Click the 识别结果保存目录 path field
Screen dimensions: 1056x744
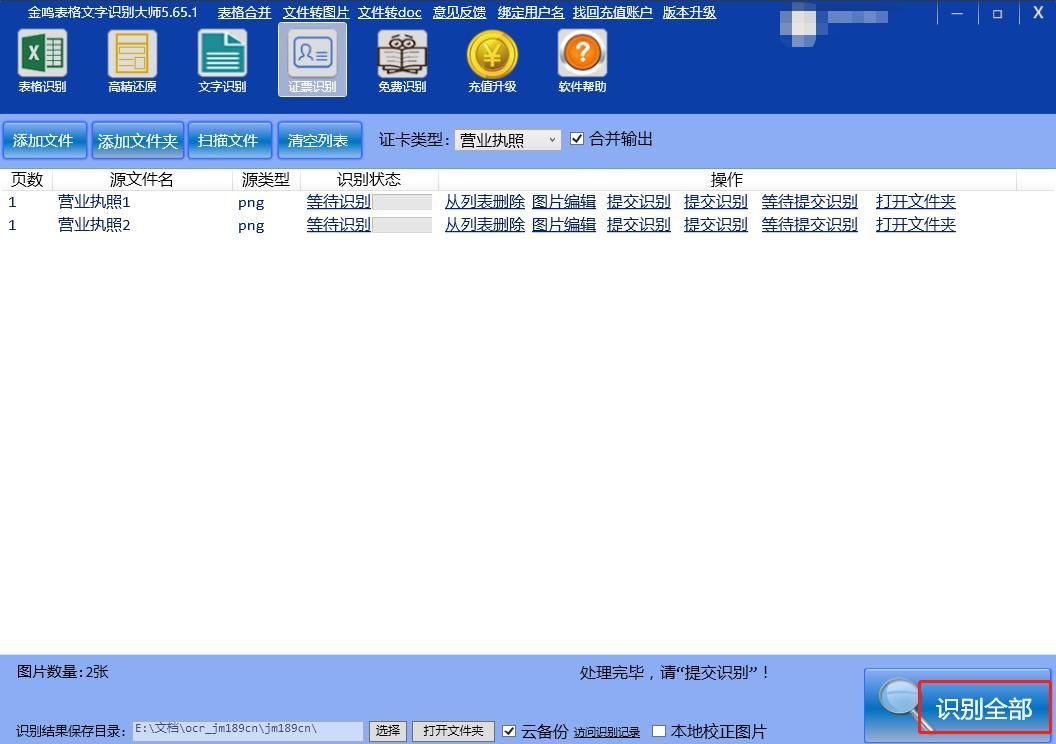248,731
